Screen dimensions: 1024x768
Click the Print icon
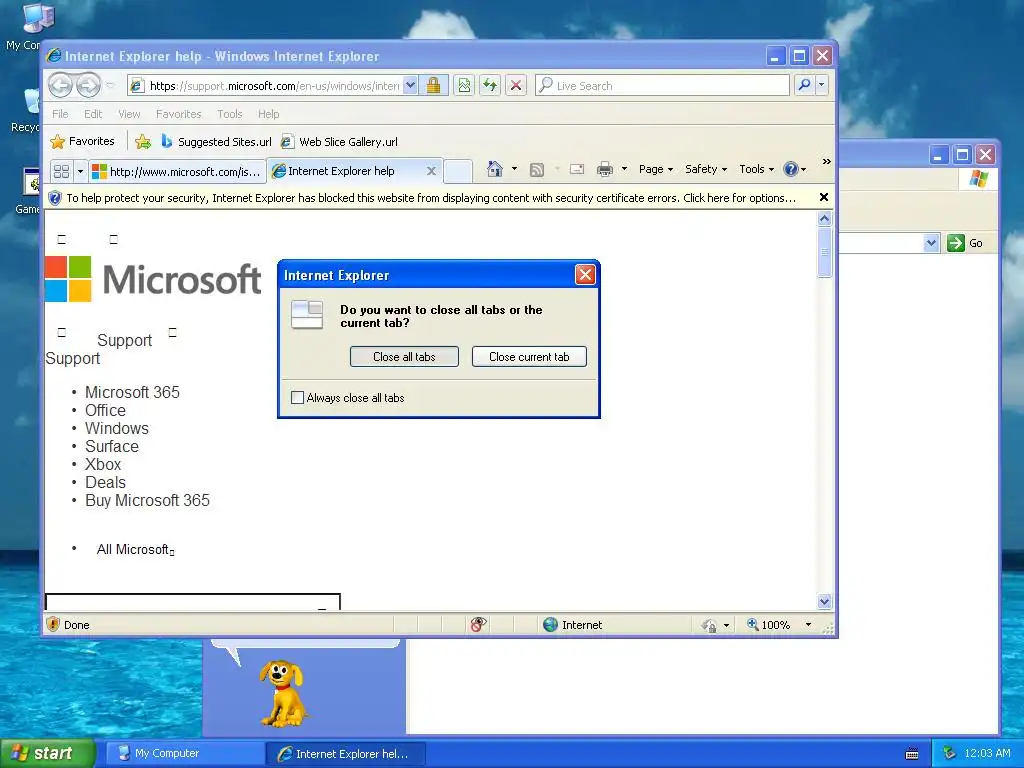605,169
